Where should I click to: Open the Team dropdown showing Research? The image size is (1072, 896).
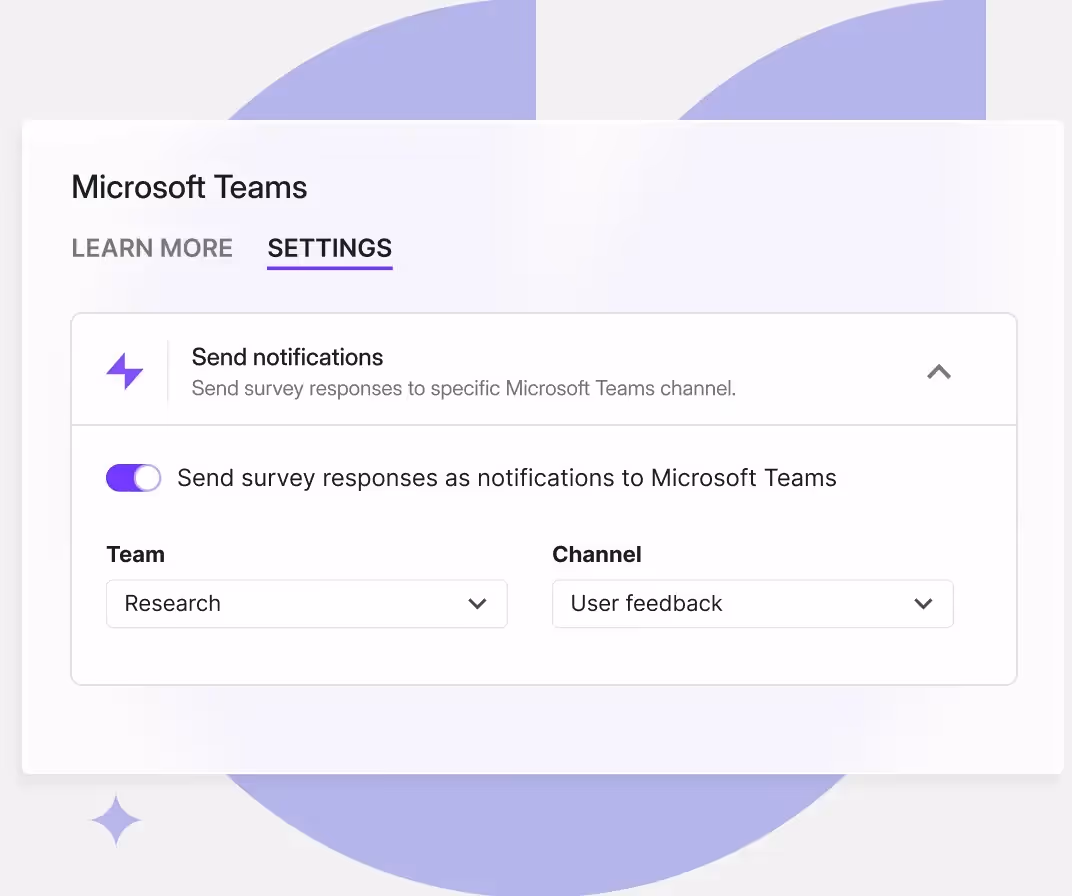point(307,603)
